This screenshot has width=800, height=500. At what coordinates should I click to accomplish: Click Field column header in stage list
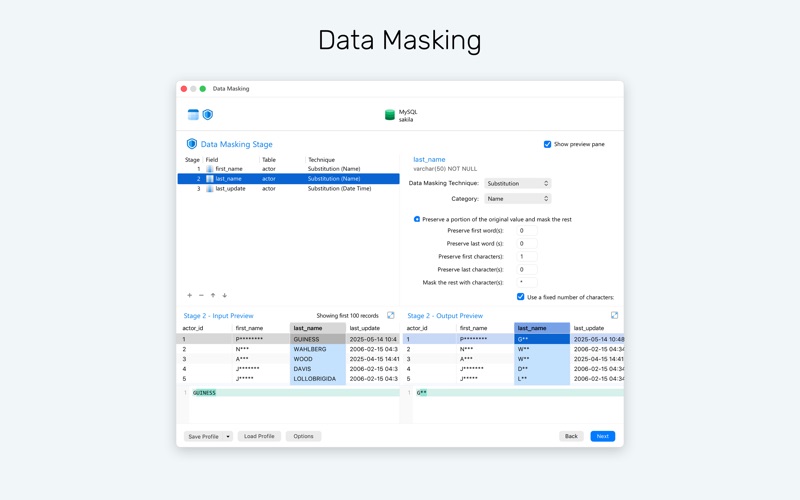212,160
